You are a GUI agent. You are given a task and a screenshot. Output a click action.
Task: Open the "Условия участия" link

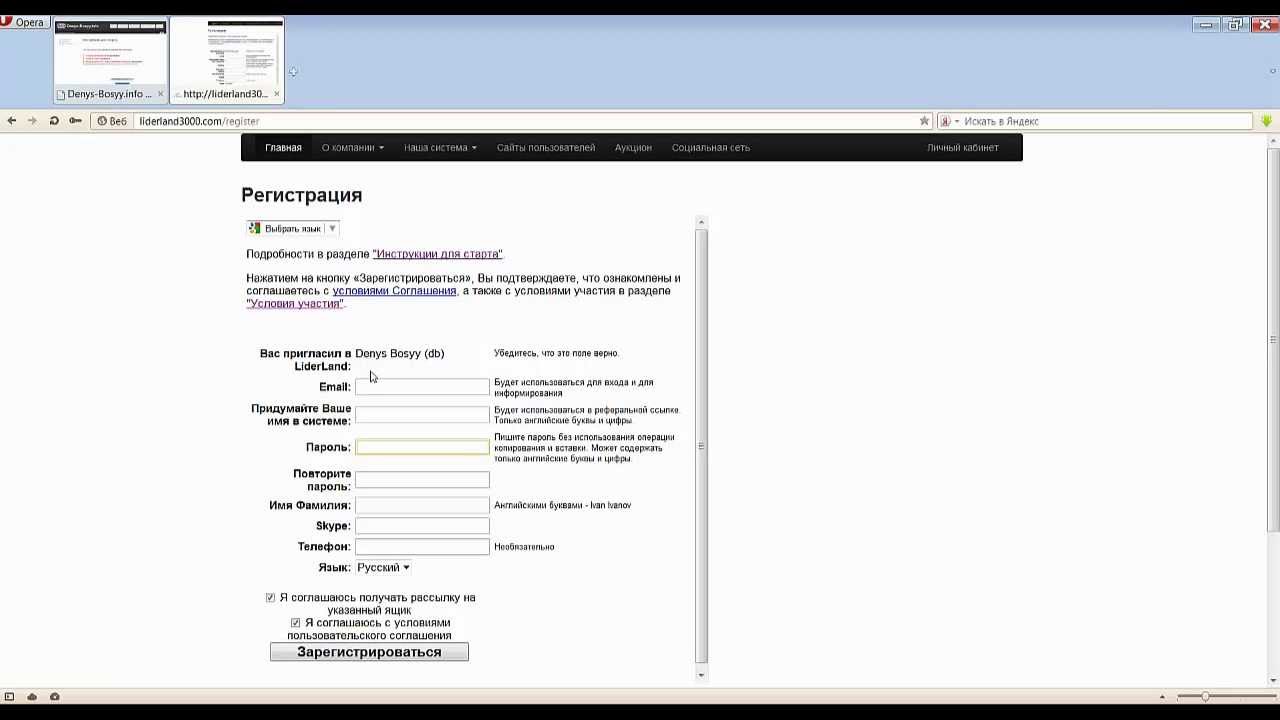click(295, 303)
